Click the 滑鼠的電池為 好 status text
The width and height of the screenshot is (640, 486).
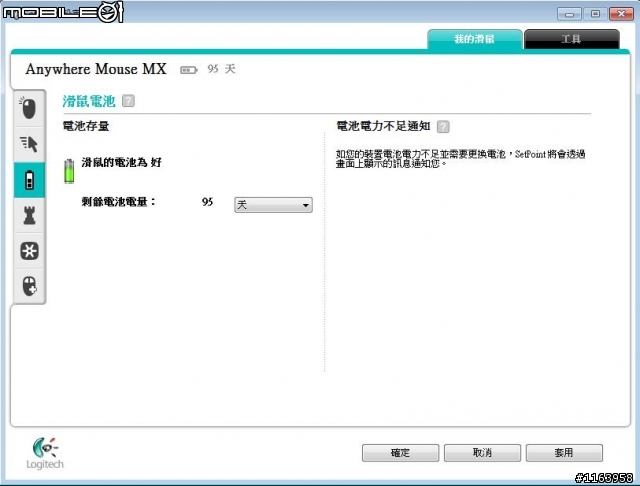[x=122, y=162]
